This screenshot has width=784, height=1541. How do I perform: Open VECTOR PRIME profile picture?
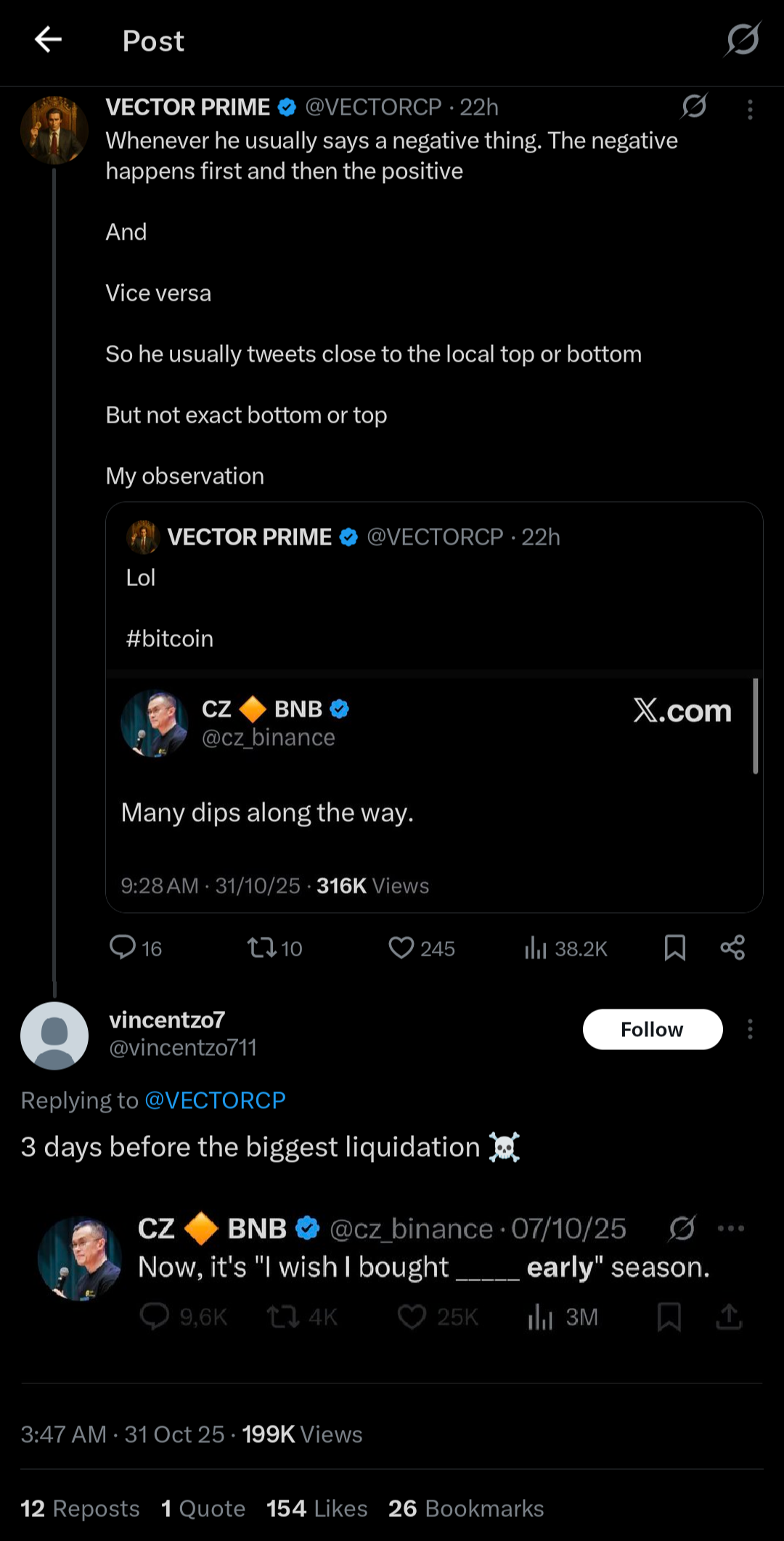(54, 131)
